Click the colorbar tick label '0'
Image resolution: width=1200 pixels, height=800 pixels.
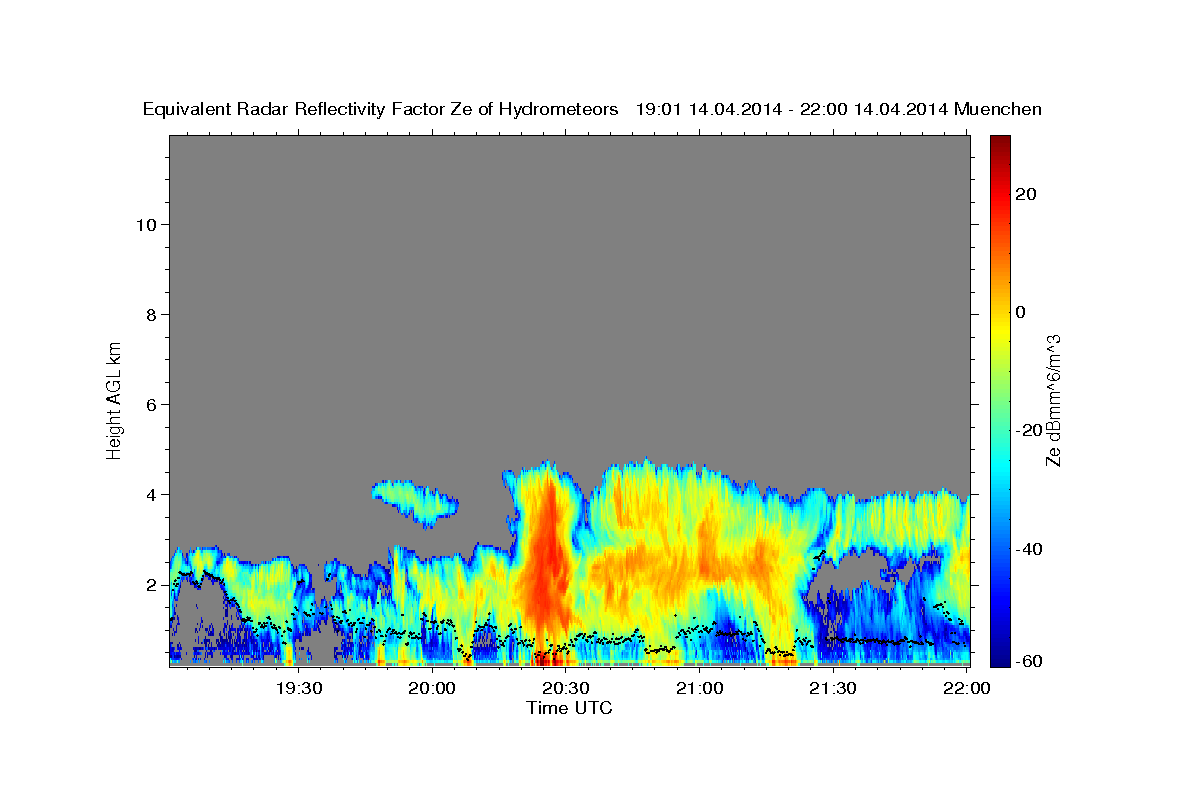[1020, 312]
